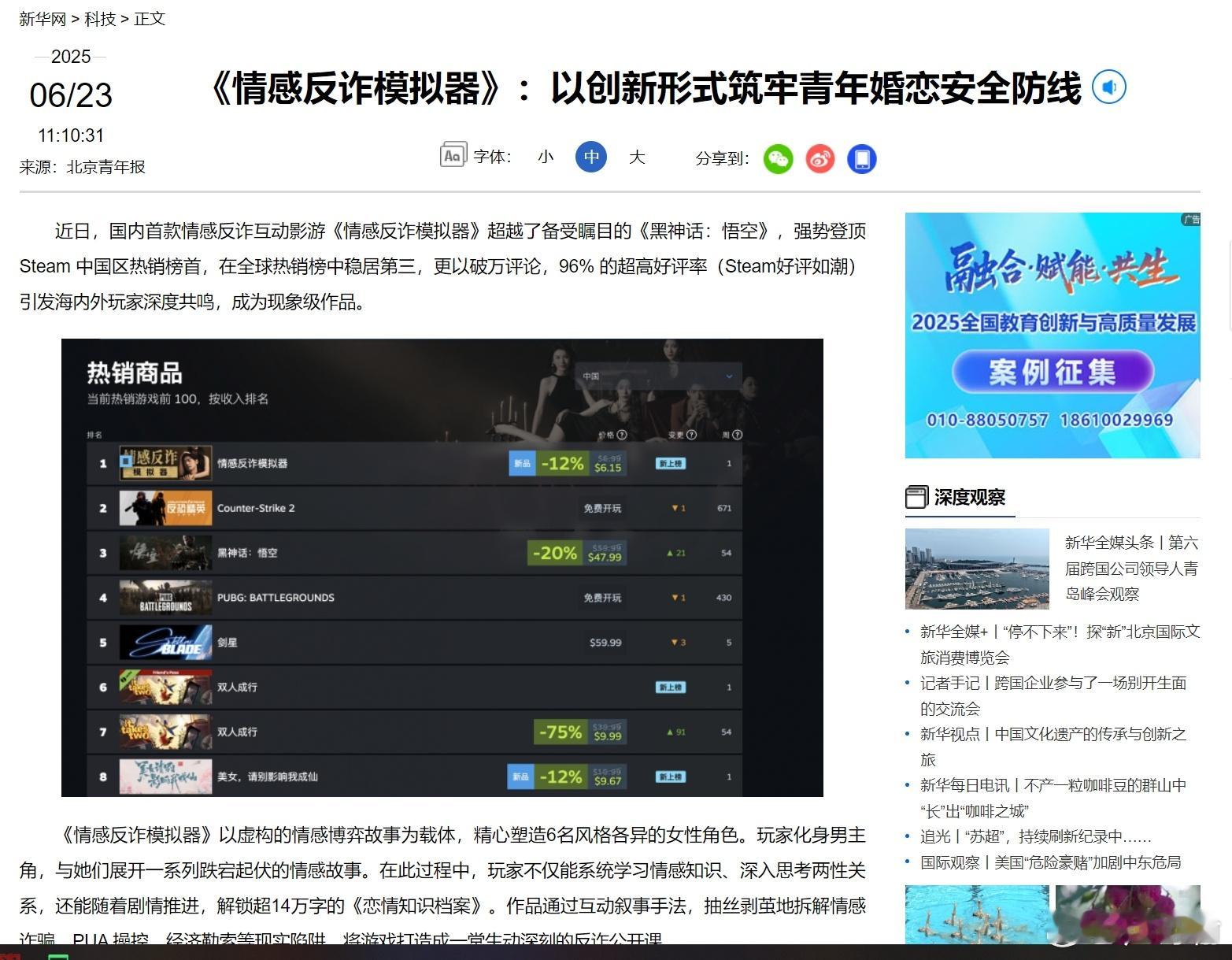This screenshot has width=1232, height=960.
Task: Click the Aa font size icon
Action: (453, 156)
